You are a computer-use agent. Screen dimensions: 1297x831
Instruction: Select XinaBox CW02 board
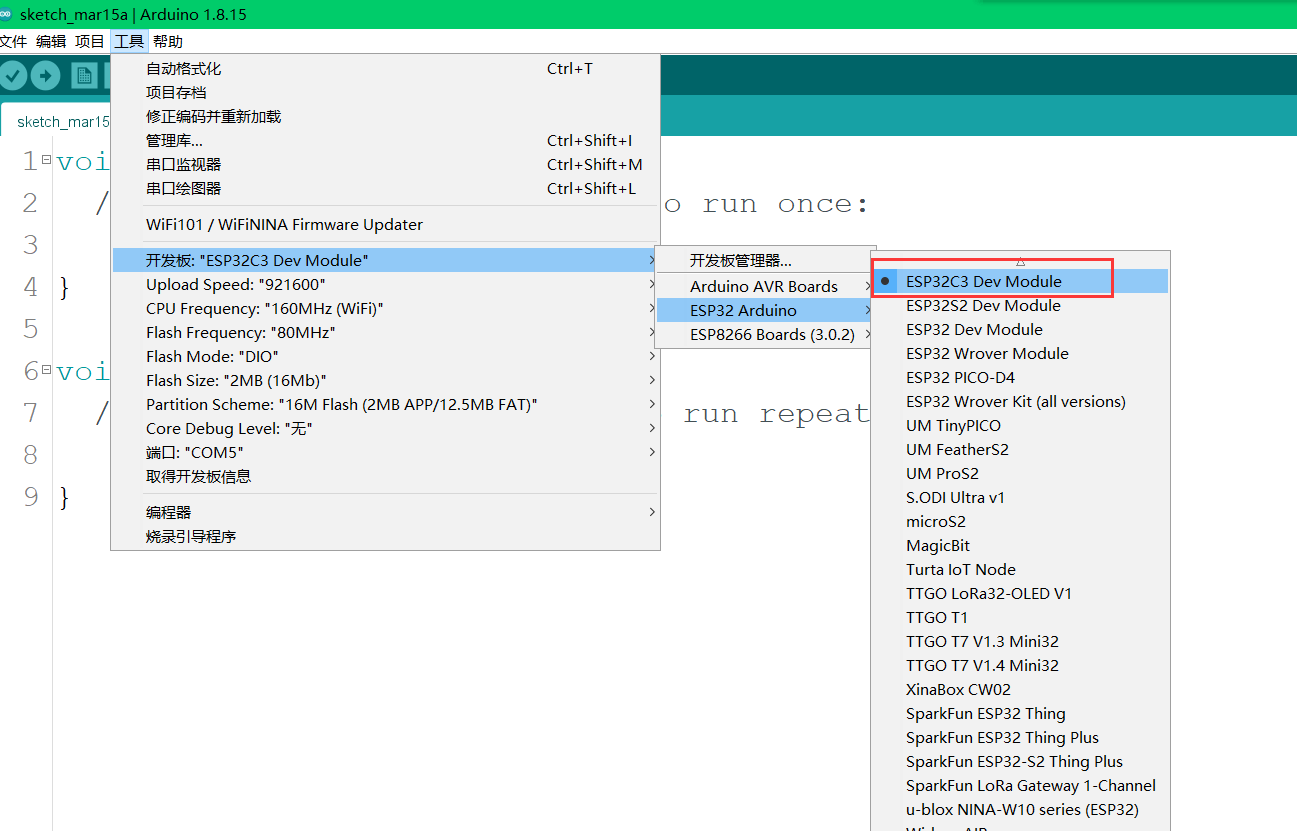point(1020,690)
